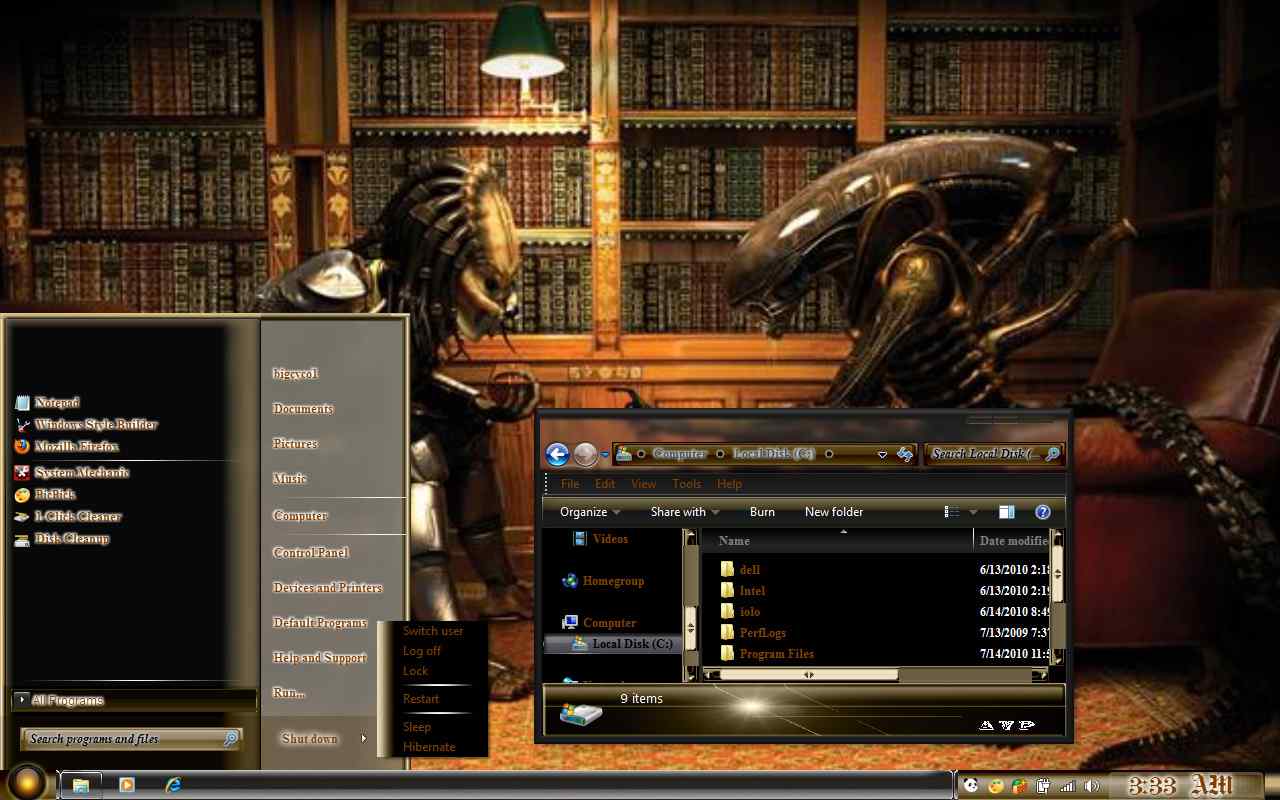
Task: Click the Search programs and files box
Action: point(131,739)
